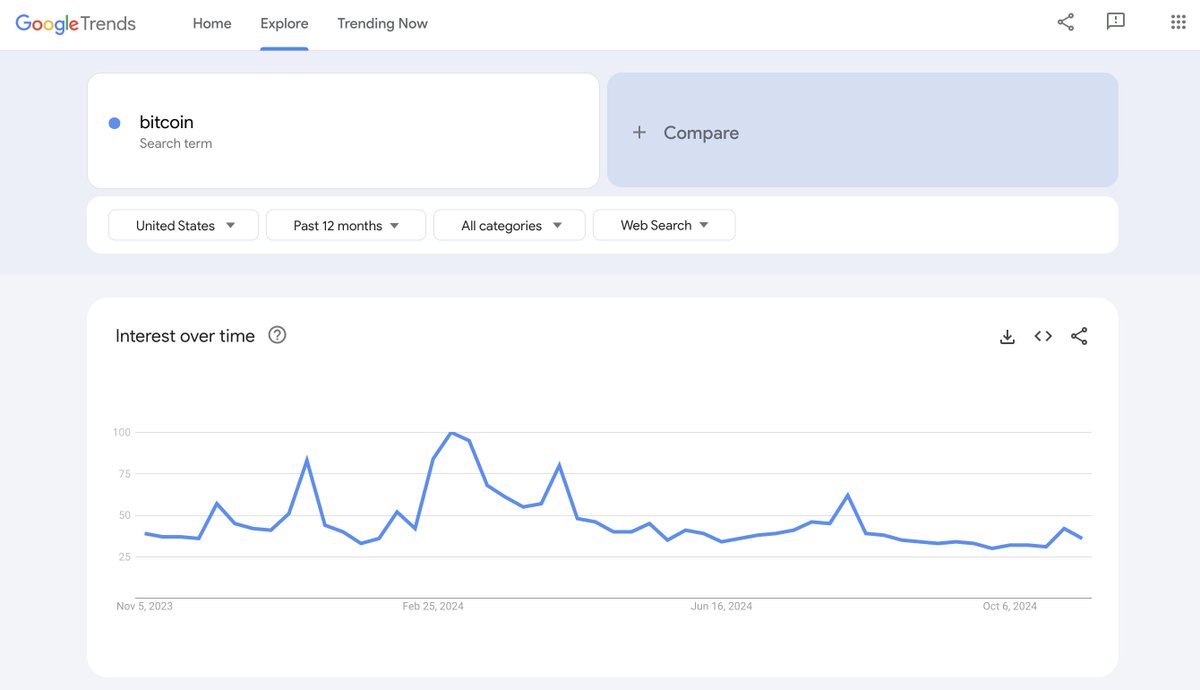Open the Google apps grid
Screen dimensions: 1200x690
pyautogui.click(x=1178, y=22)
